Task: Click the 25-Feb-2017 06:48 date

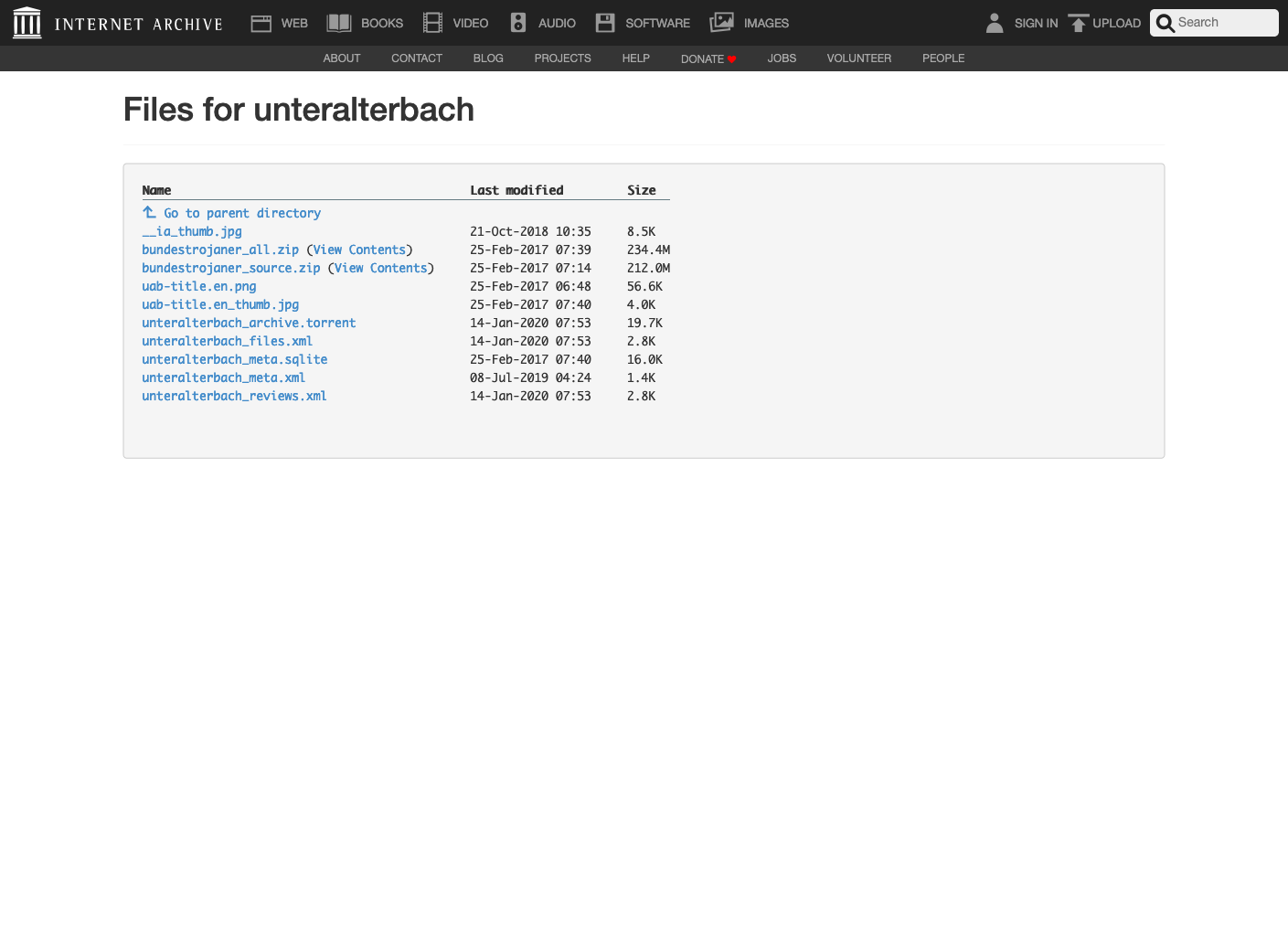Action: [x=530, y=286]
